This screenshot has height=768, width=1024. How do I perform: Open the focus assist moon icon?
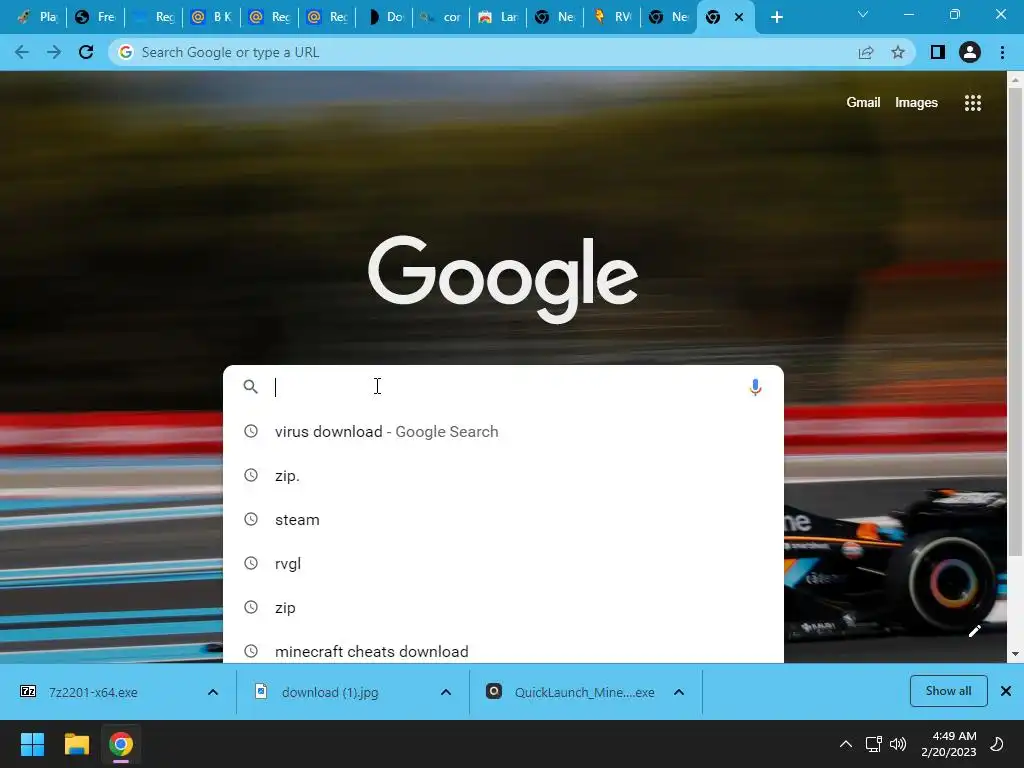pos(997,744)
